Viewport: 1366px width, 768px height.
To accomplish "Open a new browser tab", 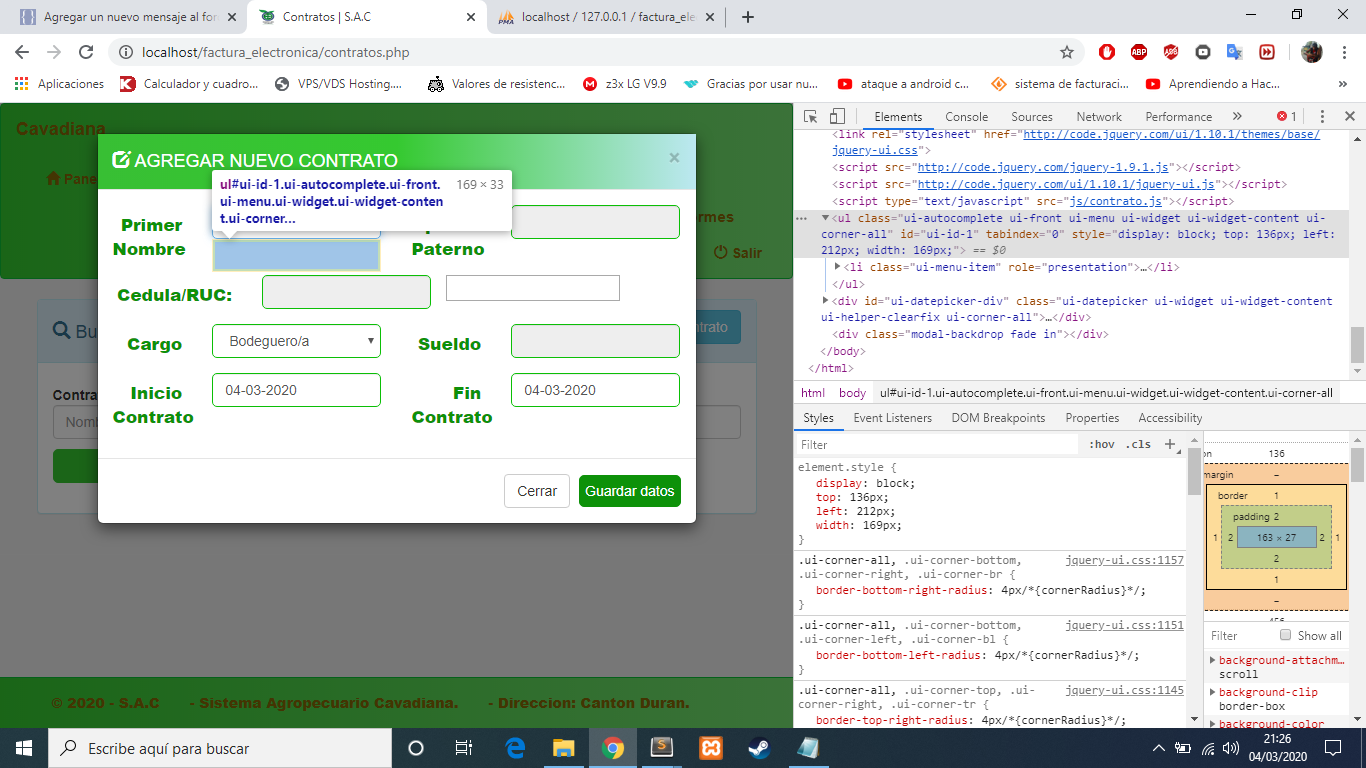I will [x=747, y=17].
